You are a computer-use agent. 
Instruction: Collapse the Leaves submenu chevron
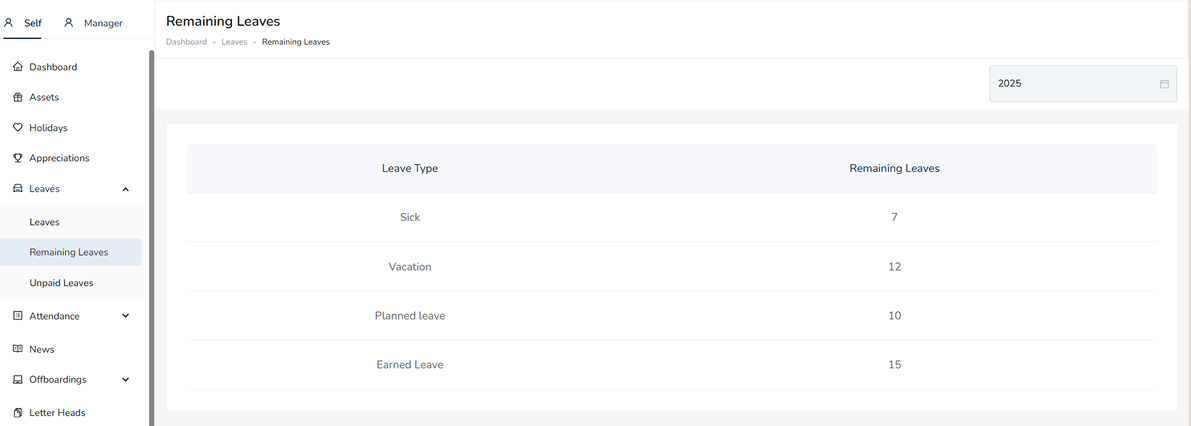point(125,189)
